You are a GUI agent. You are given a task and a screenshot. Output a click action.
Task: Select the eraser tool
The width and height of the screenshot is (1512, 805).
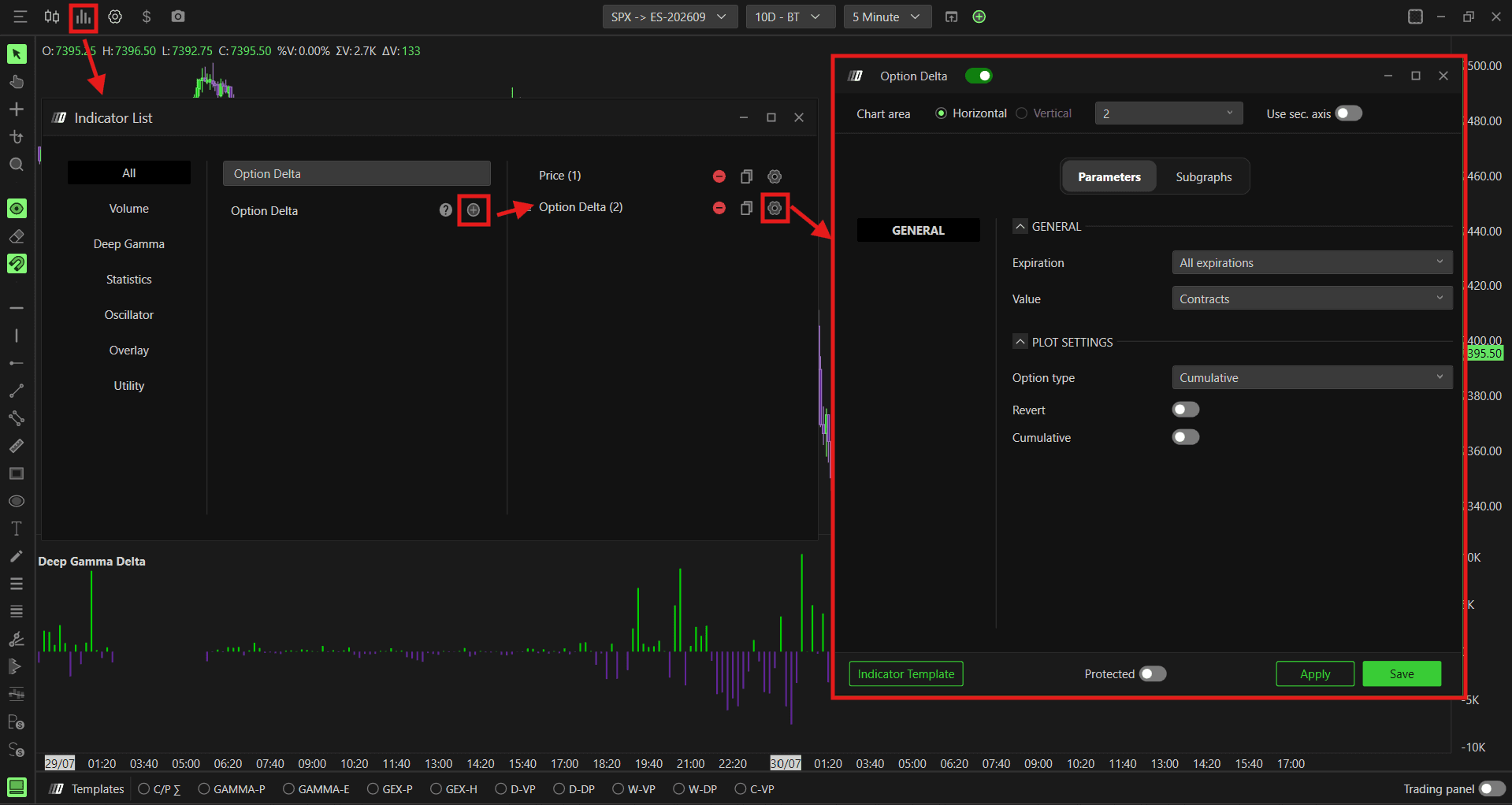(17, 236)
